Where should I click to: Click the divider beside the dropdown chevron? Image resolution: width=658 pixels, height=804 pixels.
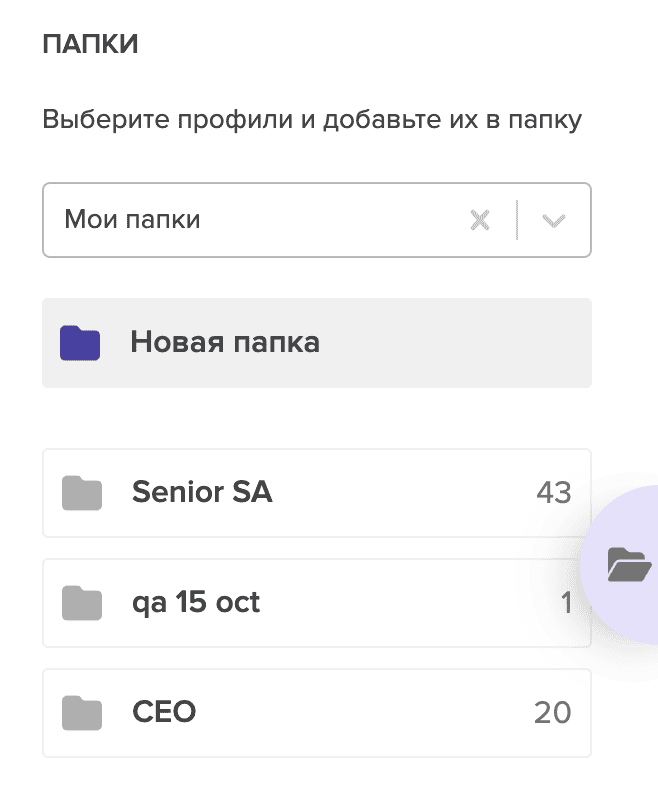[x=517, y=220]
